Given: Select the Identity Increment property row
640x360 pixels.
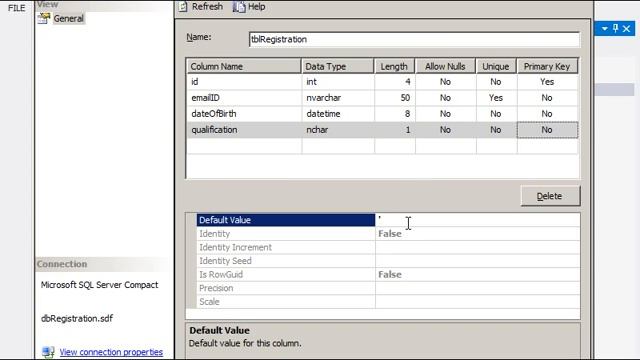Looking at the screenshot, I should pos(388,247).
